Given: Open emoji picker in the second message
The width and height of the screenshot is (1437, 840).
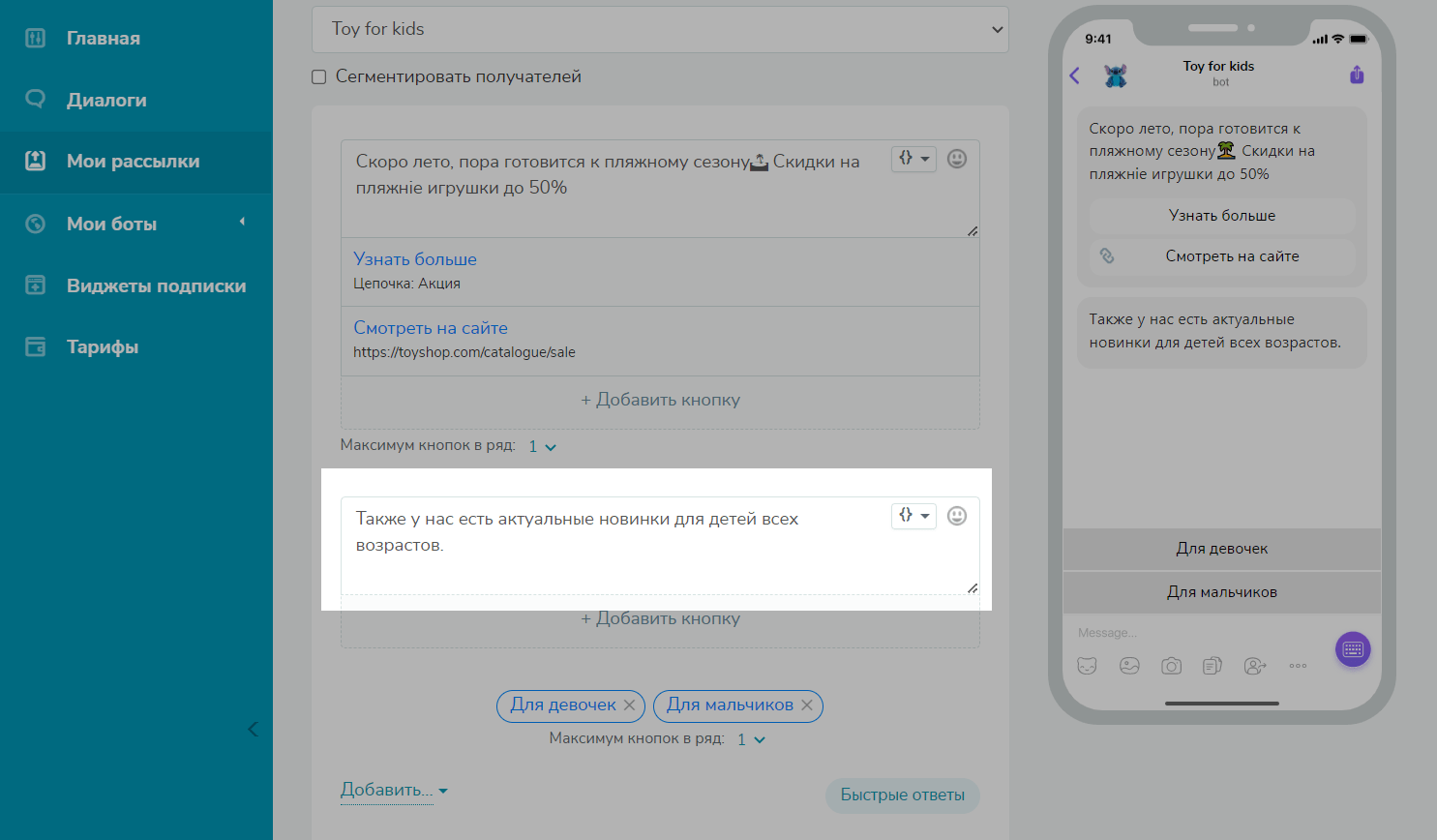Looking at the screenshot, I should tap(956, 516).
